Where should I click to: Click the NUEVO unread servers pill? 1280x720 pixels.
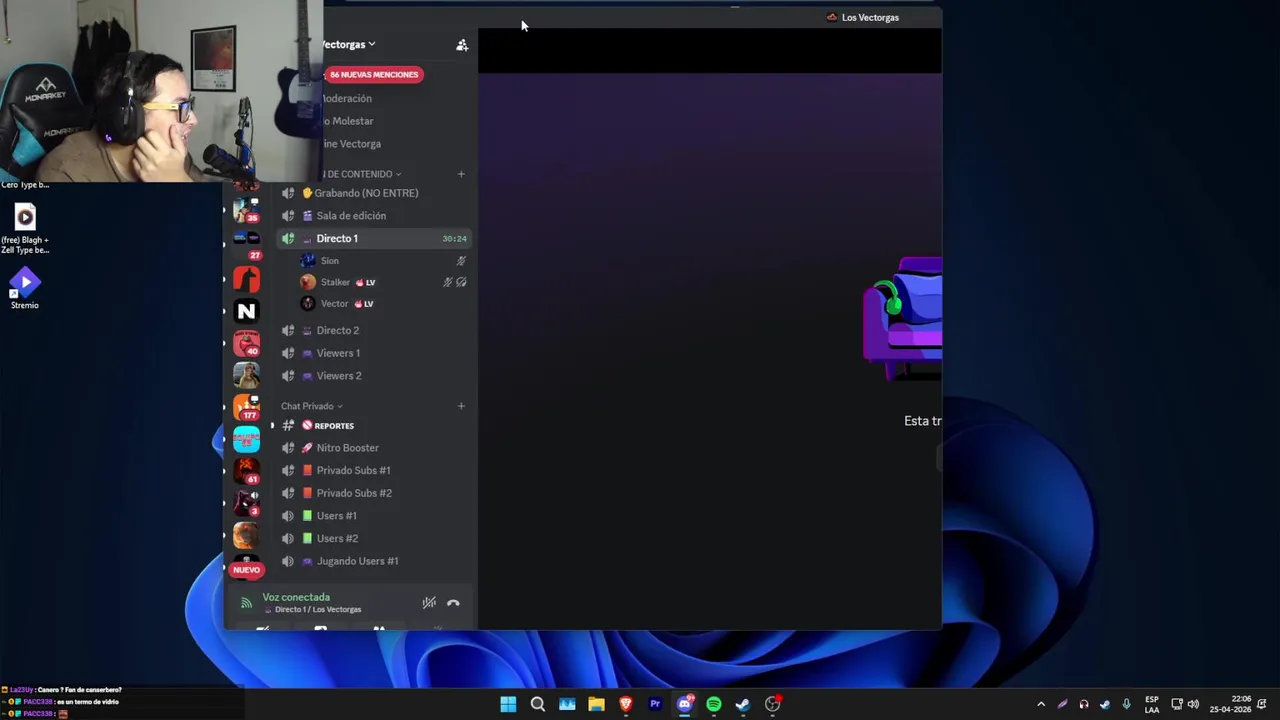coord(246,570)
